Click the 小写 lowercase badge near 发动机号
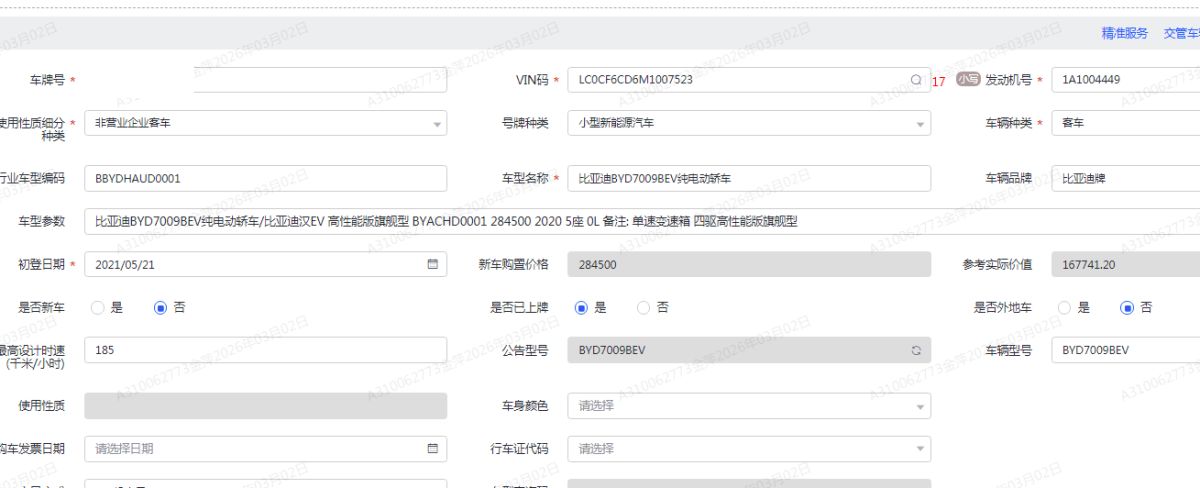1200x488 pixels. point(966,80)
